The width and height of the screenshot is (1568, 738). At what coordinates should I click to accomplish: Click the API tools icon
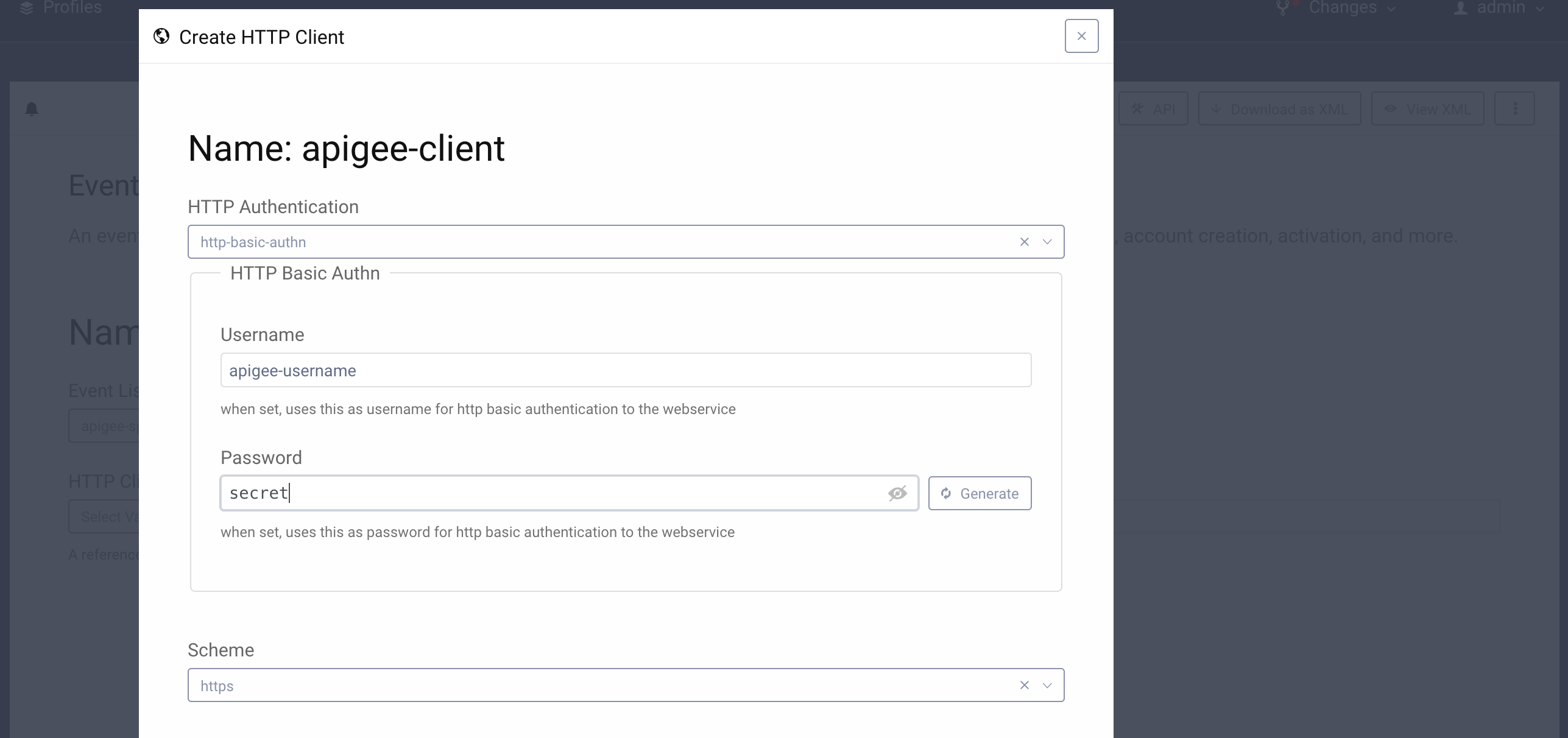coord(1137,108)
